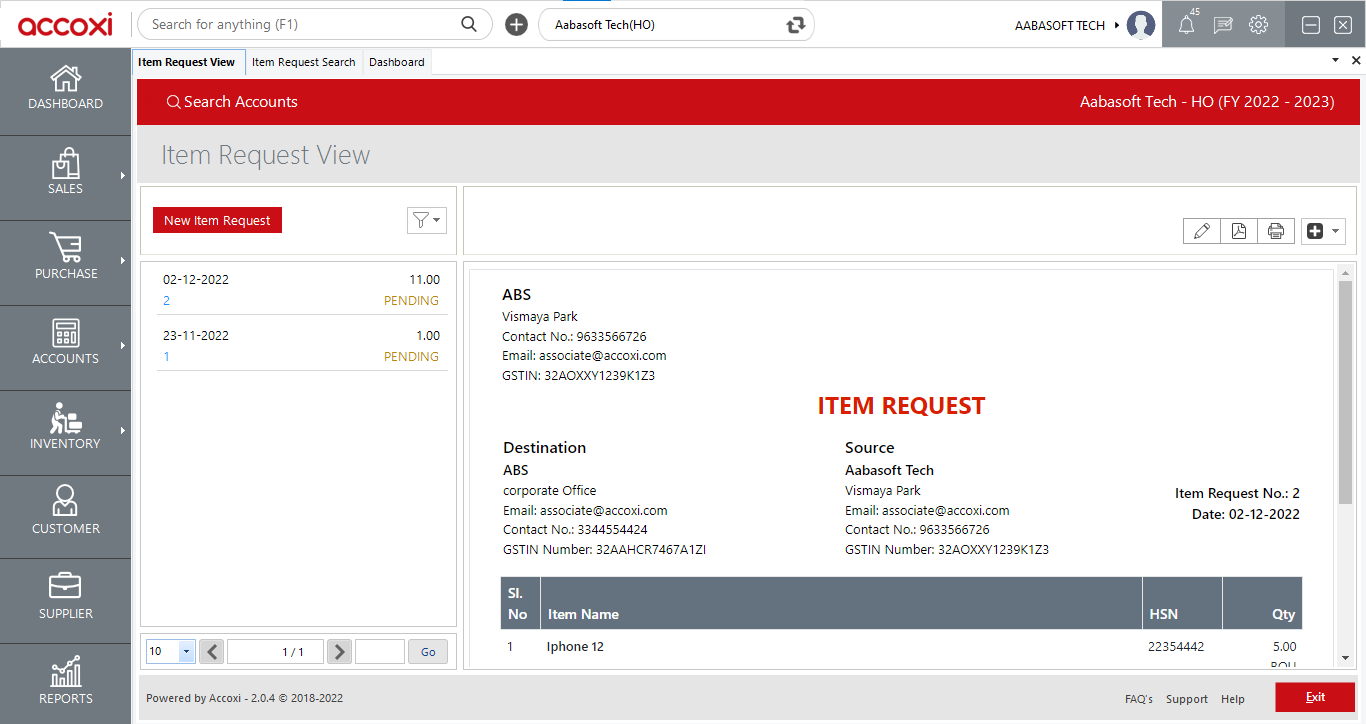Go to the previous page arrow
Viewport: 1366px width, 724px height.
click(211, 652)
